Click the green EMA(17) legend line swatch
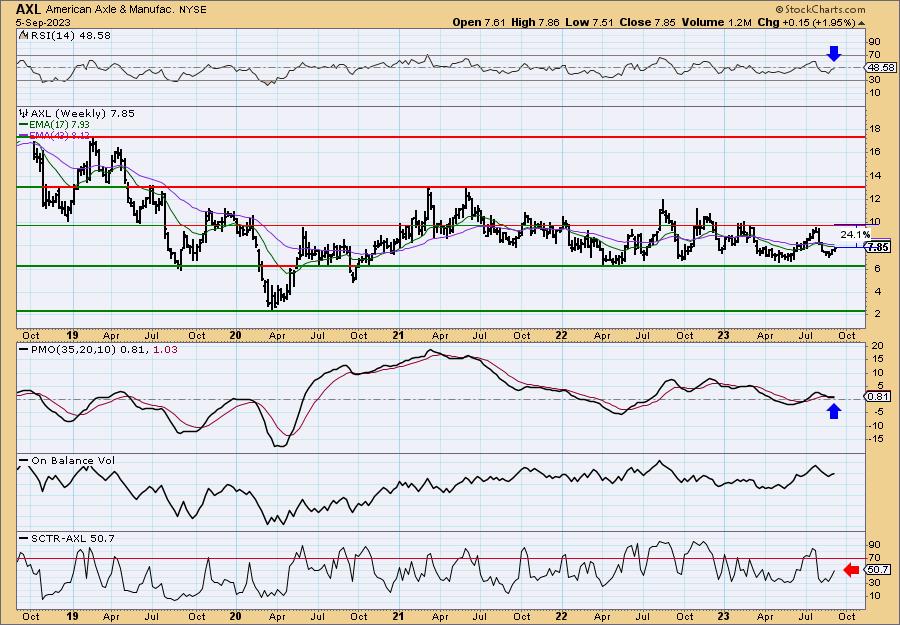This screenshot has width=900, height=625. point(24,125)
